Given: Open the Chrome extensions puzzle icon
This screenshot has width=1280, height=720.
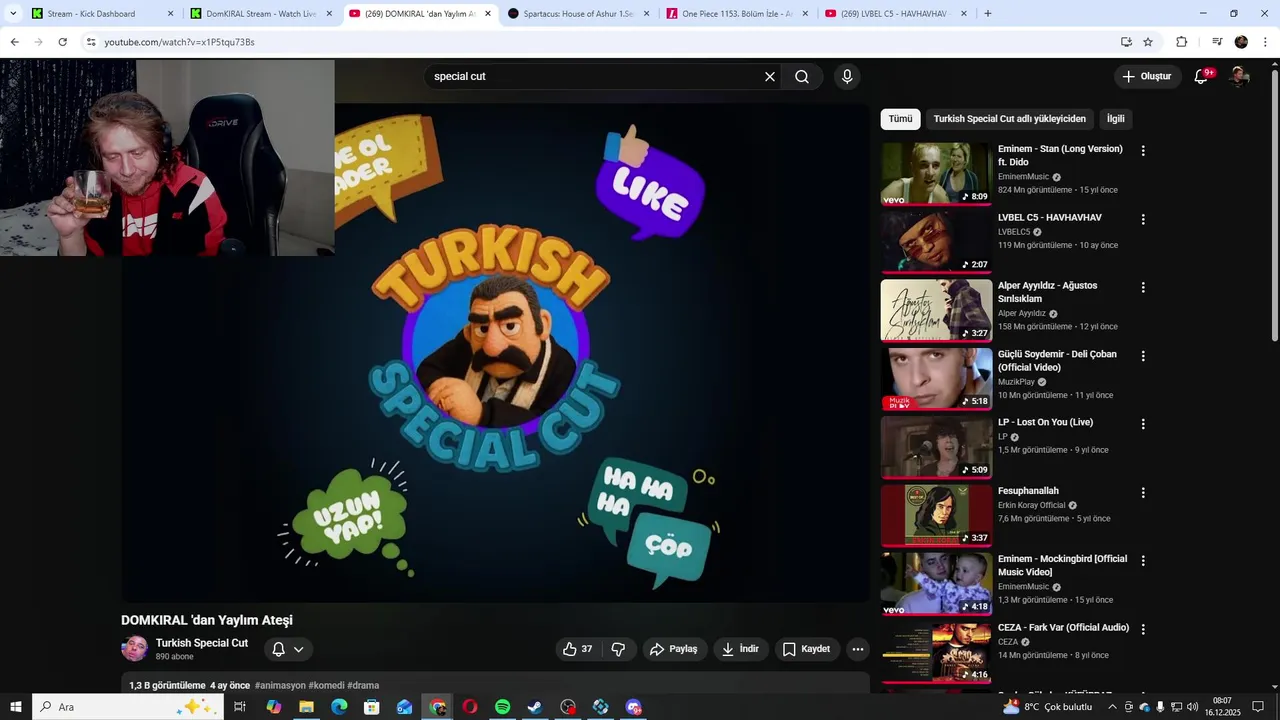Looking at the screenshot, I should [x=1181, y=42].
